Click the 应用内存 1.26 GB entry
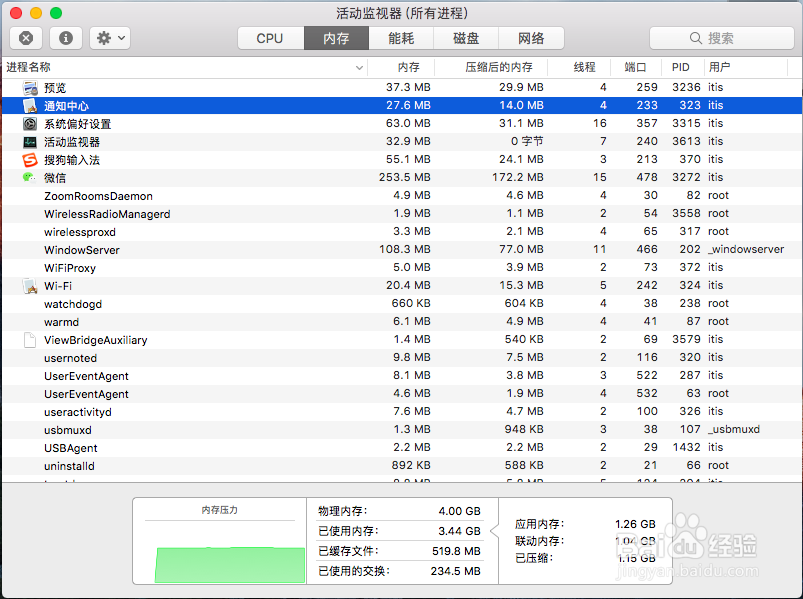This screenshot has height=599, width=803. click(585, 524)
